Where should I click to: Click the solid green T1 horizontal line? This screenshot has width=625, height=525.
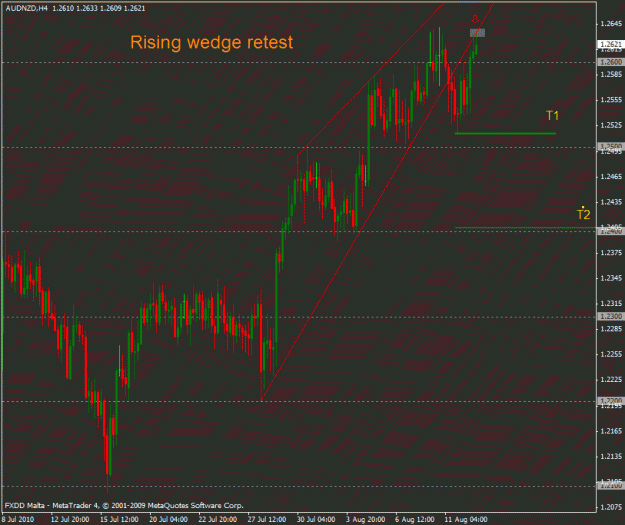(x=505, y=133)
